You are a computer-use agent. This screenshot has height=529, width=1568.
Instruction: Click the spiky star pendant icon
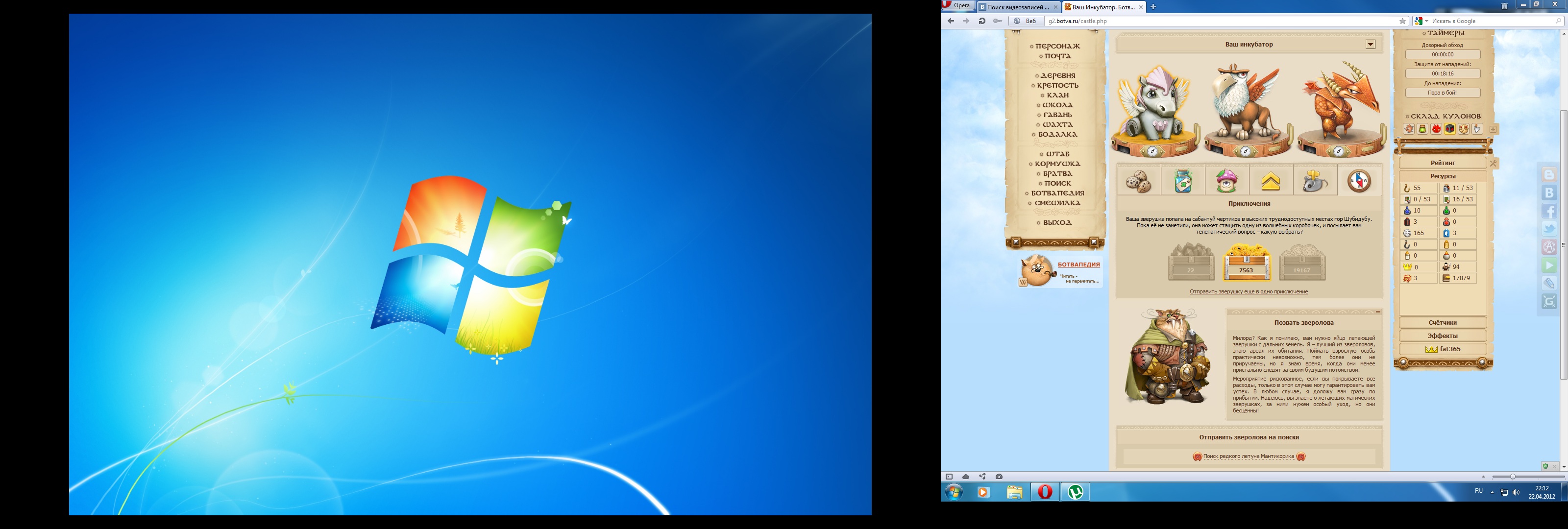1409,129
